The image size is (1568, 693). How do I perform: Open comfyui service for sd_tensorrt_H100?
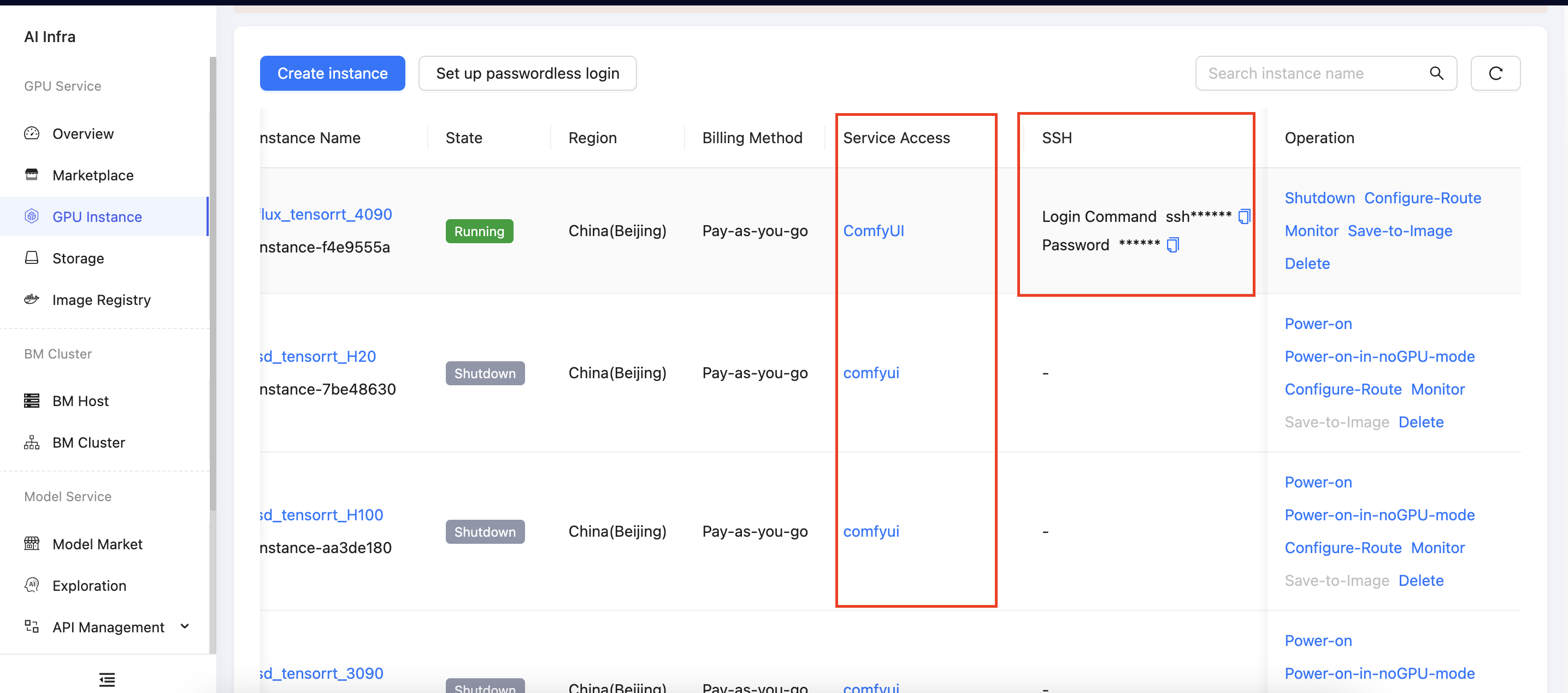[871, 531]
